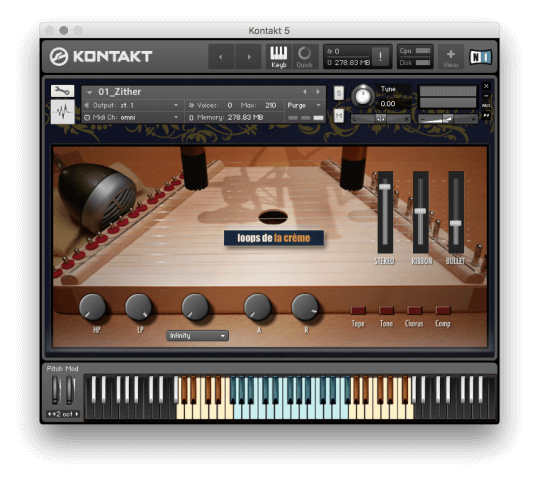The height and width of the screenshot is (481, 540).
Task: Expand the 01_Zither instrument dropdown arrow
Action: [90, 92]
